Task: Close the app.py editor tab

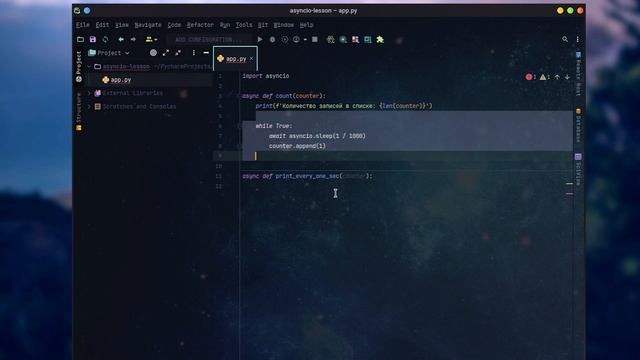Action: coord(251,59)
